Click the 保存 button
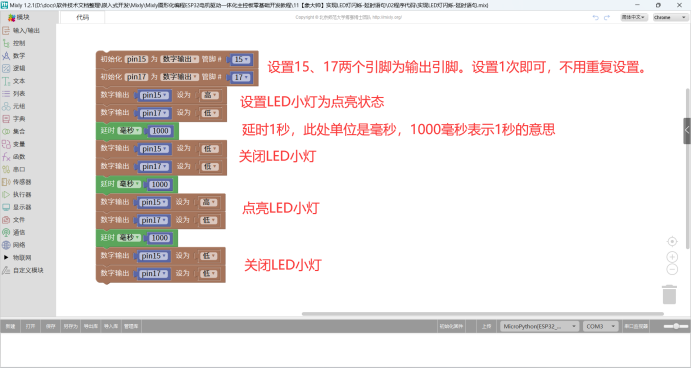The image size is (692, 368). 50,327
